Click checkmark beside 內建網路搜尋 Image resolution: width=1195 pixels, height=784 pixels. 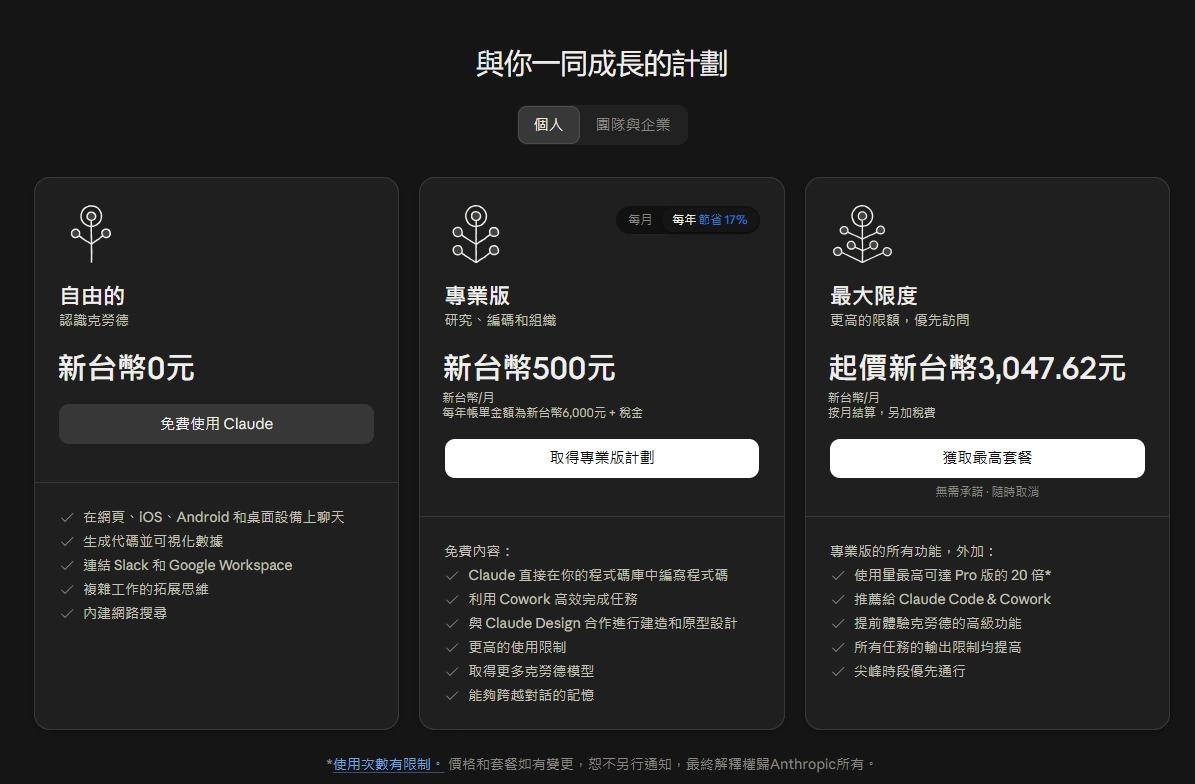point(67,613)
